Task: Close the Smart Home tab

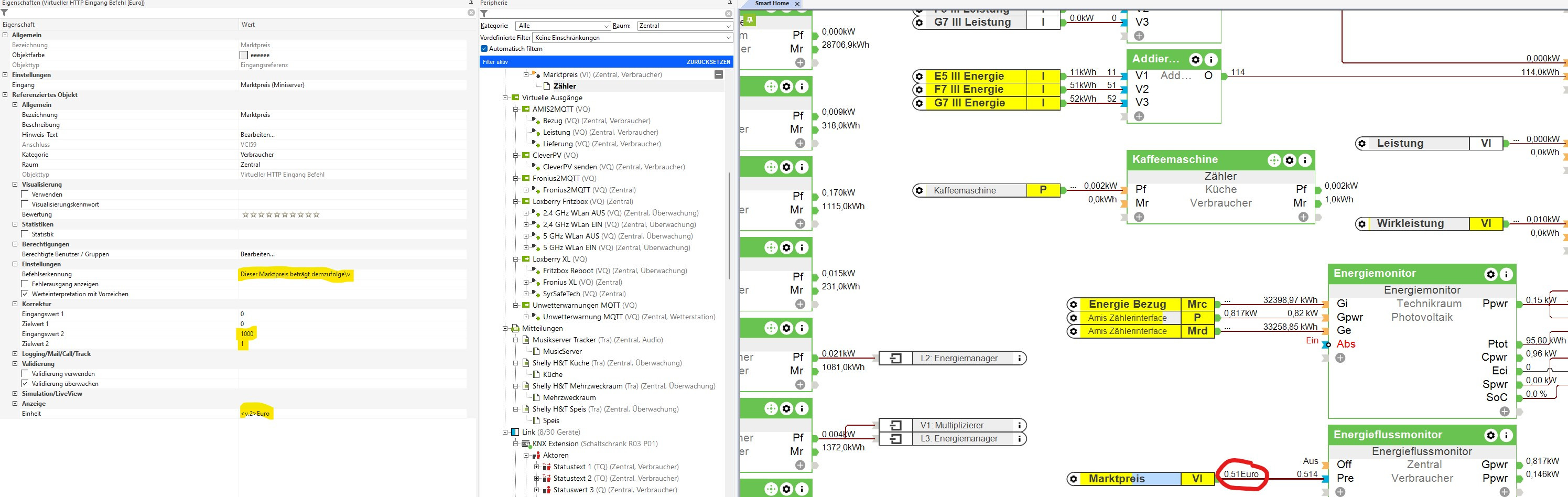Action: 797,4
